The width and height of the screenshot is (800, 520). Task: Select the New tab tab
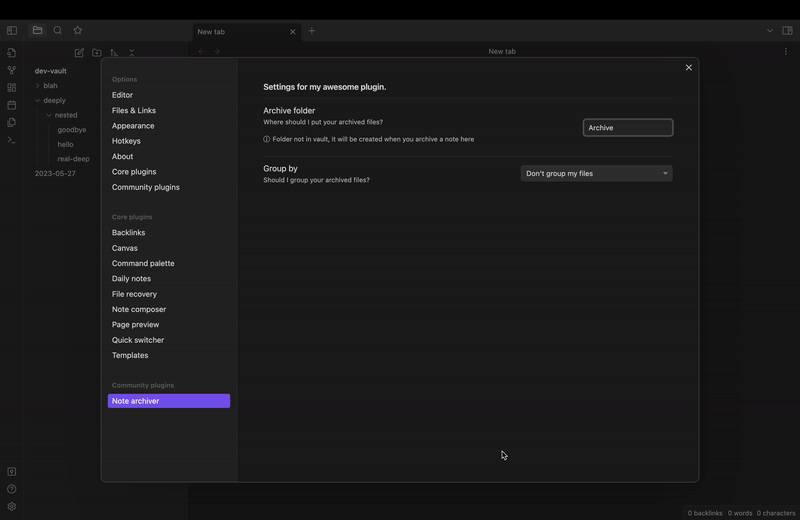click(x=247, y=32)
